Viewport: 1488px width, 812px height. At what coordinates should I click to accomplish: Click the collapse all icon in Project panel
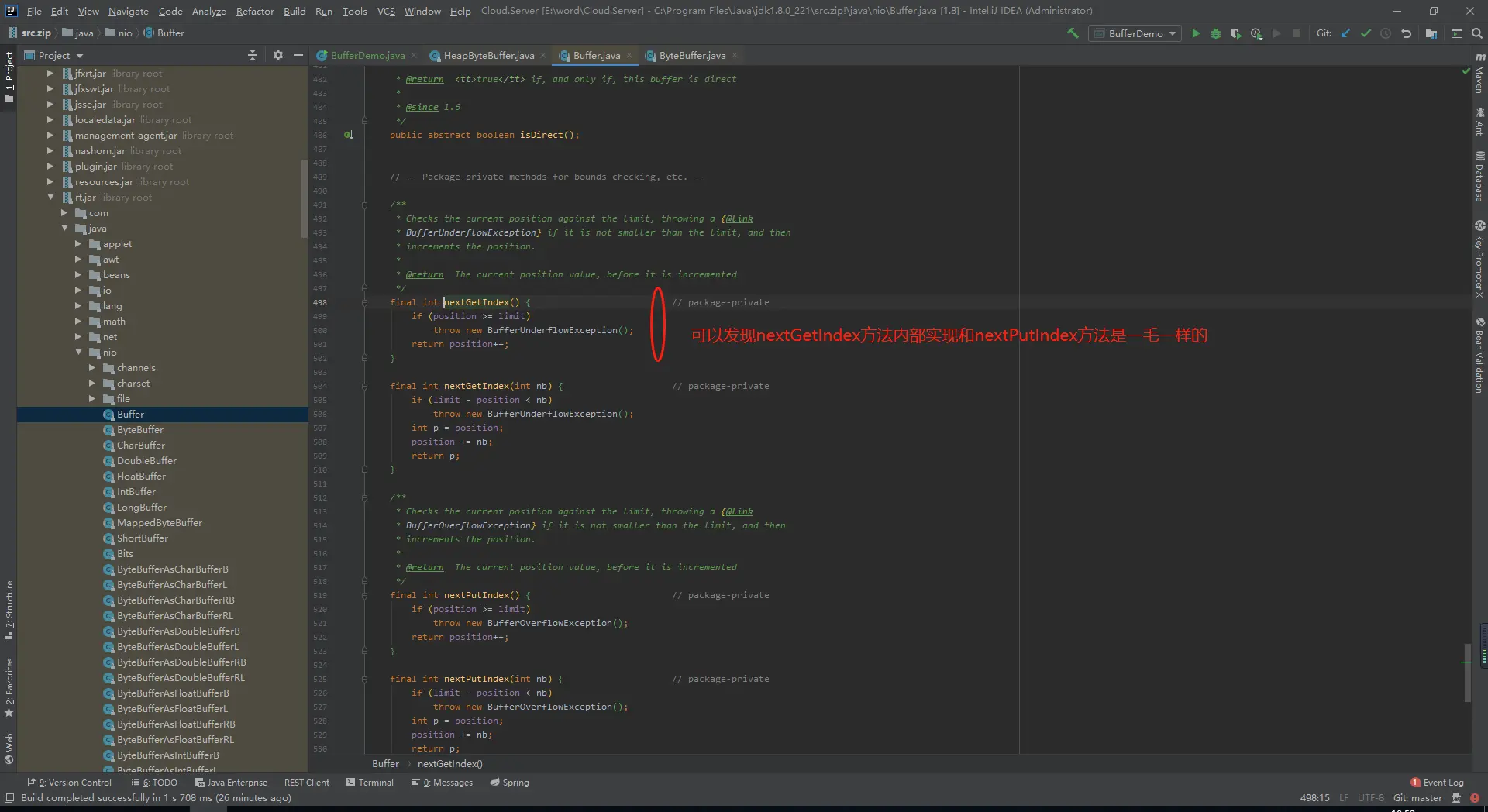pyautogui.click(x=252, y=55)
